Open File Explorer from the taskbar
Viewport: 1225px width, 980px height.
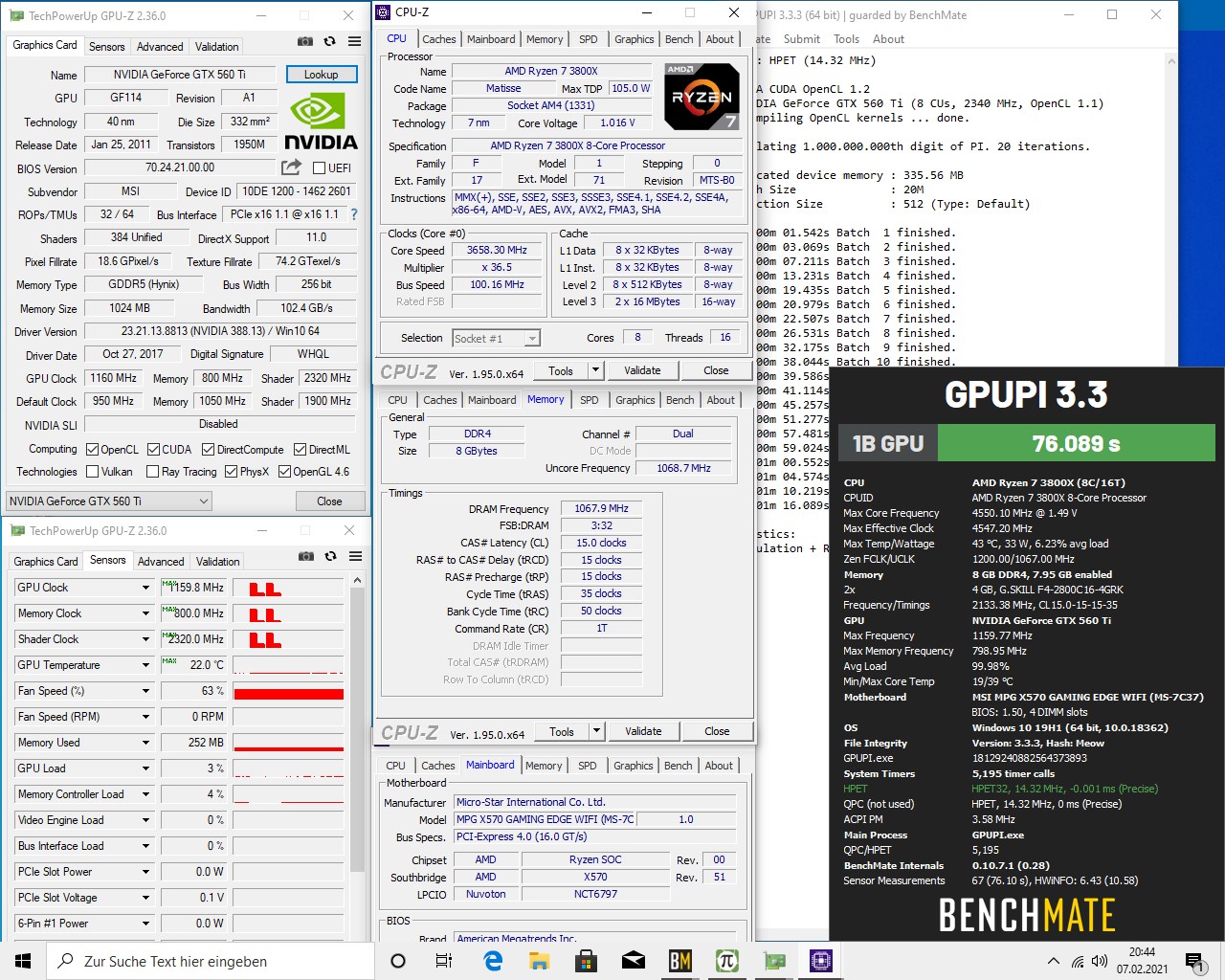(x=540, y=961)
